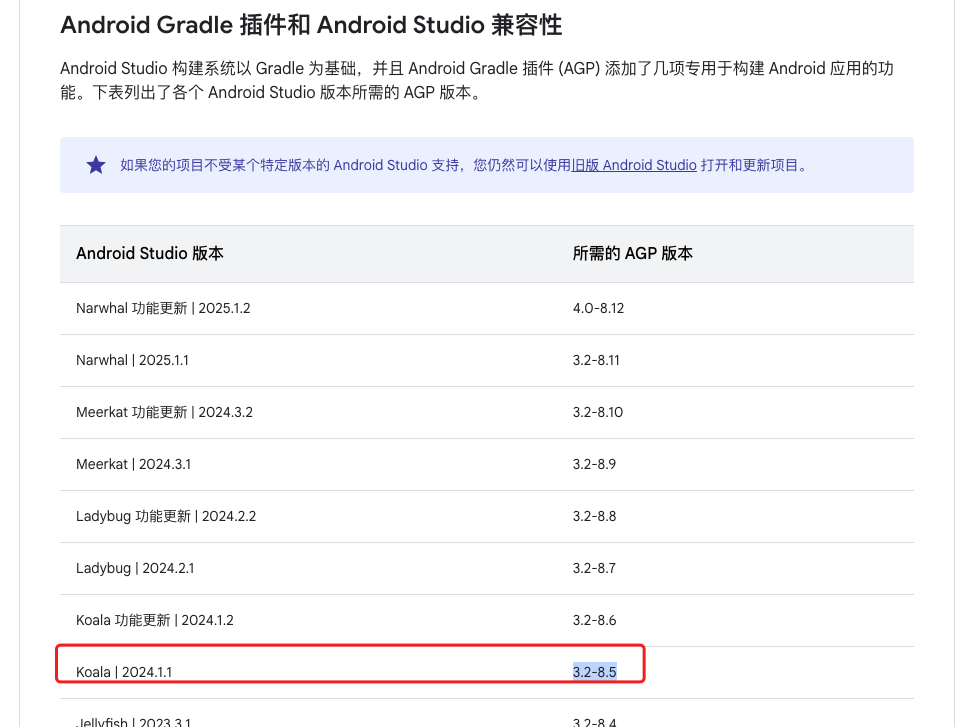The width and height of the screenshot is (960, 727).
Task: Click the 3.2-8.7 AGP version cell
Action: click(594, 568)
